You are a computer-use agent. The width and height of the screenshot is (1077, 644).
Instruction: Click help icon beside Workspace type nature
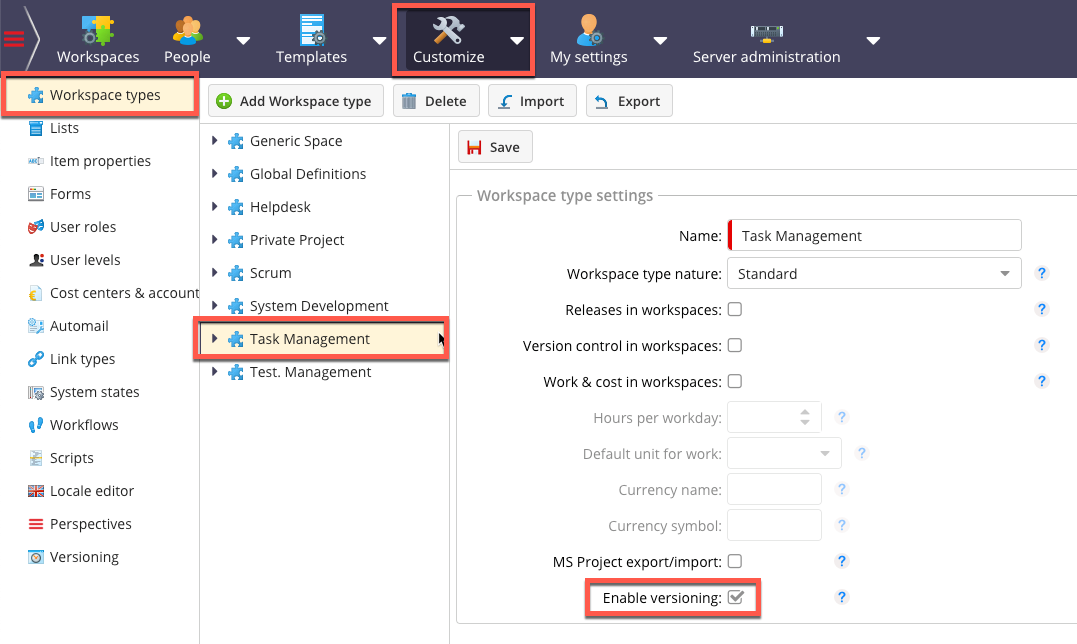tap(1041, 273)
